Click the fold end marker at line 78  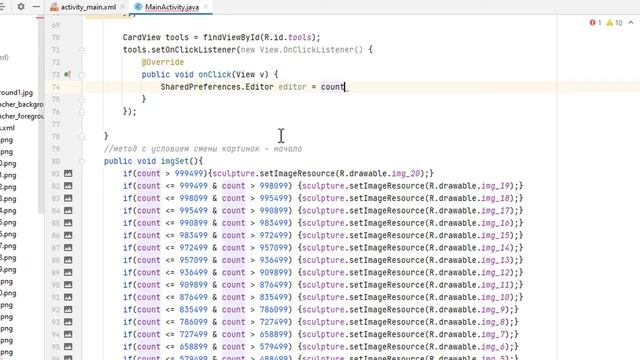pos(82,137)
